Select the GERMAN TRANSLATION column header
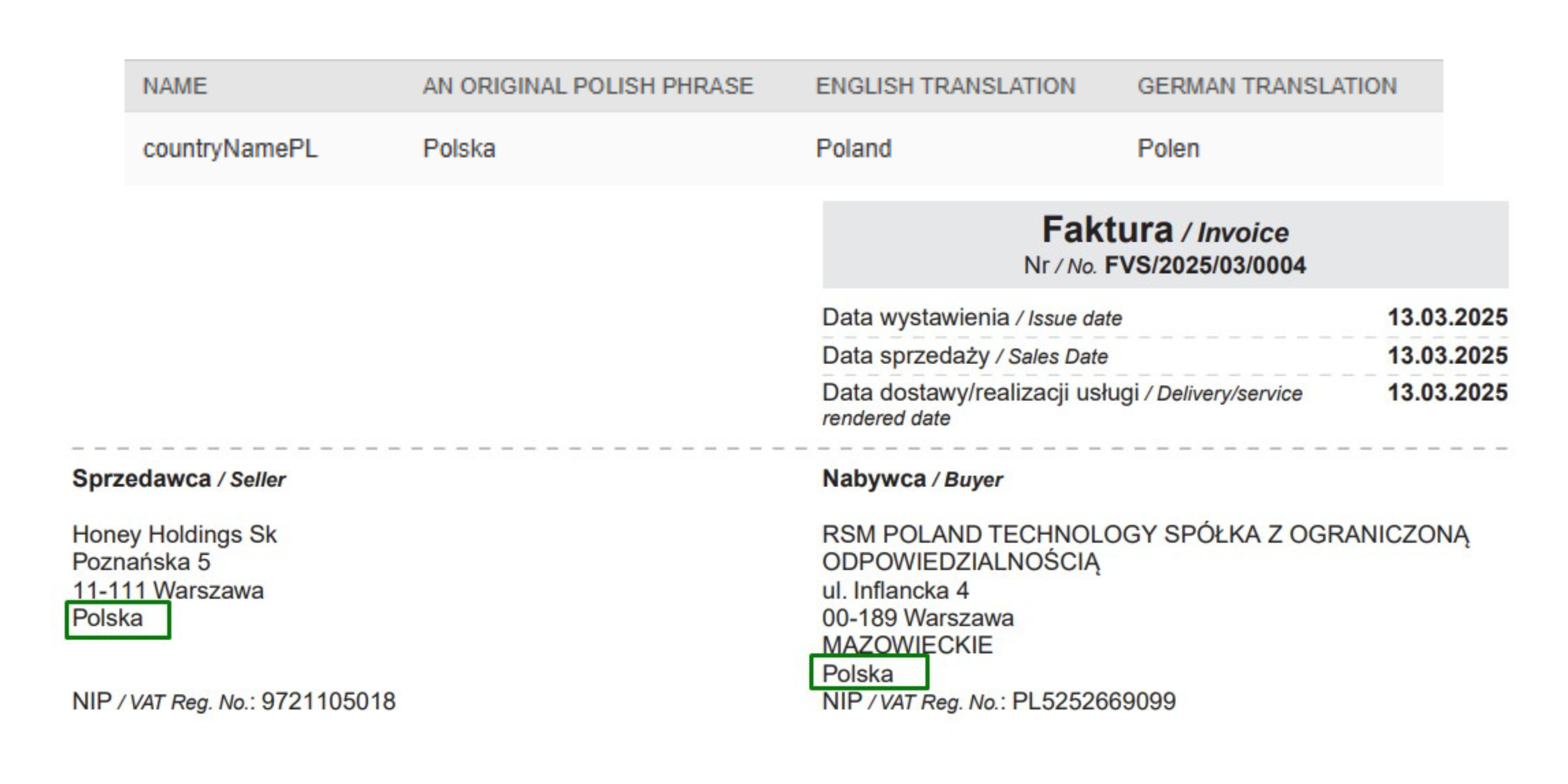The width and height of the screenshot is (1568, 784). [x=1267, y=87]
